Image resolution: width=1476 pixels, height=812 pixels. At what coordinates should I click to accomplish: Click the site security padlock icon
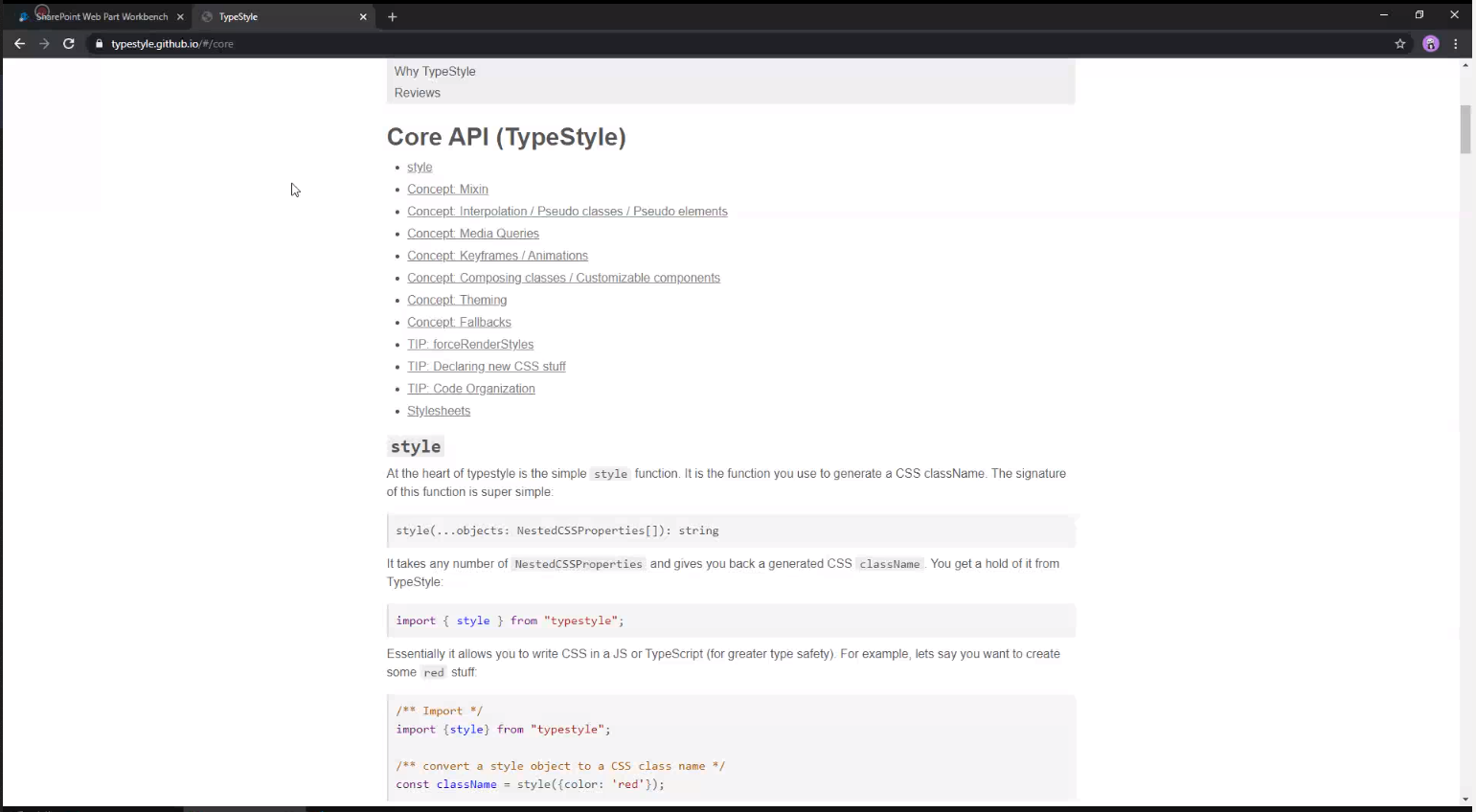point(99,43)
